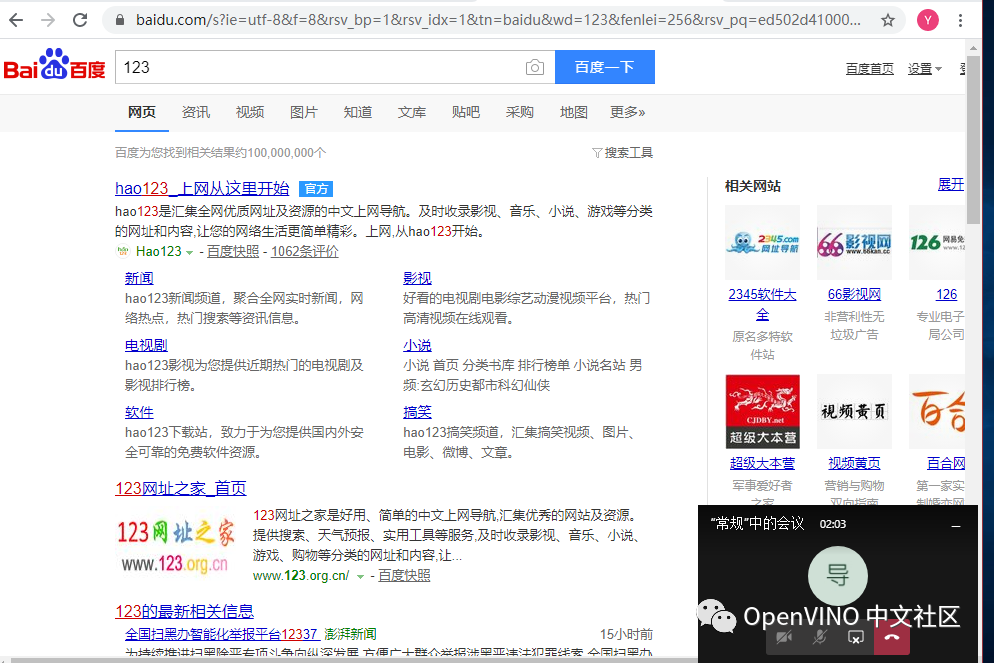Click the 百度一下 search button

[x=605, y=67]
